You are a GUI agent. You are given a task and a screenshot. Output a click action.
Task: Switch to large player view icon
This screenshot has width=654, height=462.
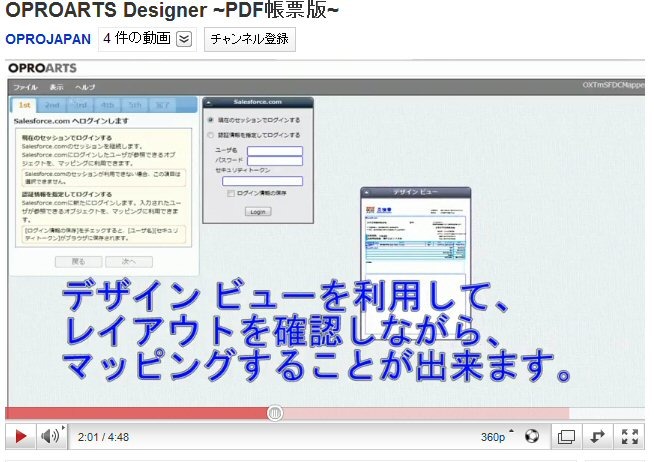click(x=566, y=437)
